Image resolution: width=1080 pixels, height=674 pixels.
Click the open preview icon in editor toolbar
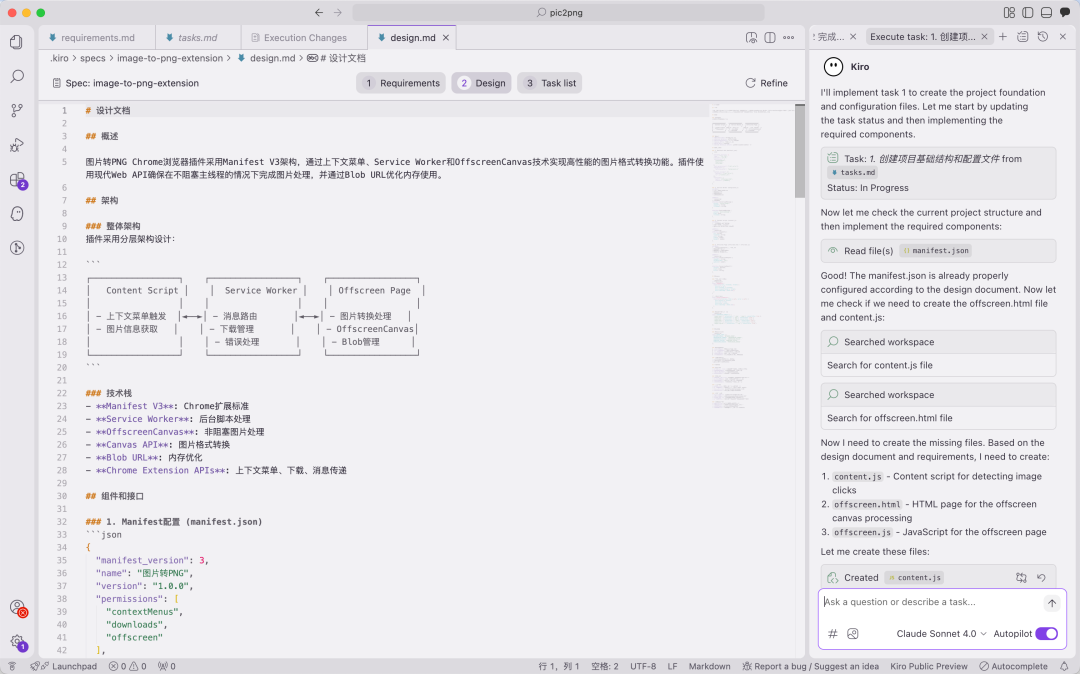[751, 38]
